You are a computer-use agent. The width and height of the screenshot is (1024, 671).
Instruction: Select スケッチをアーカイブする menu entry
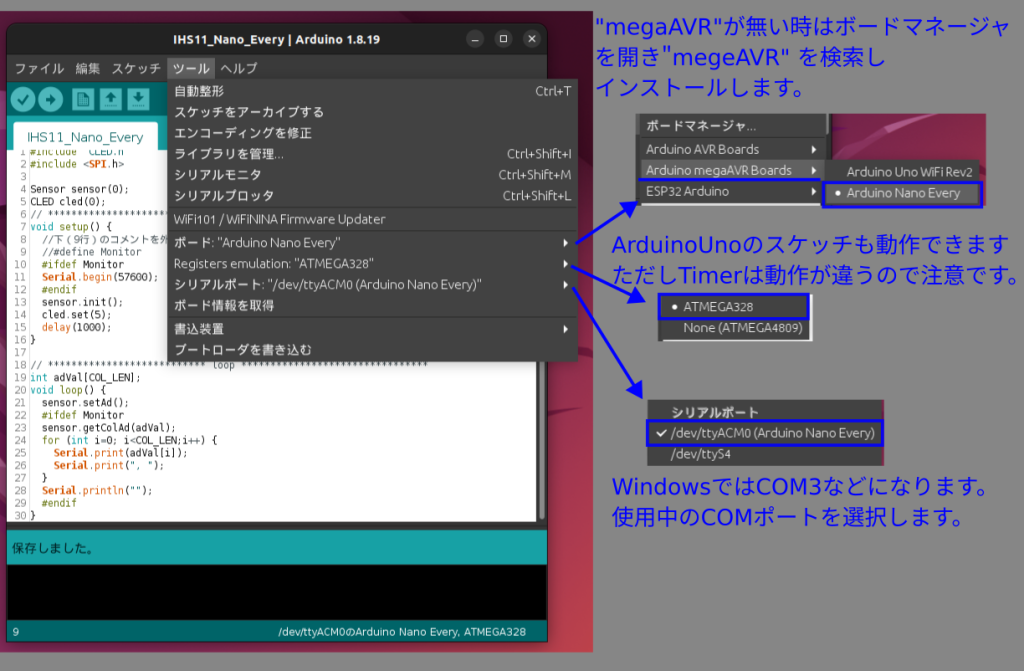(372, 112)
